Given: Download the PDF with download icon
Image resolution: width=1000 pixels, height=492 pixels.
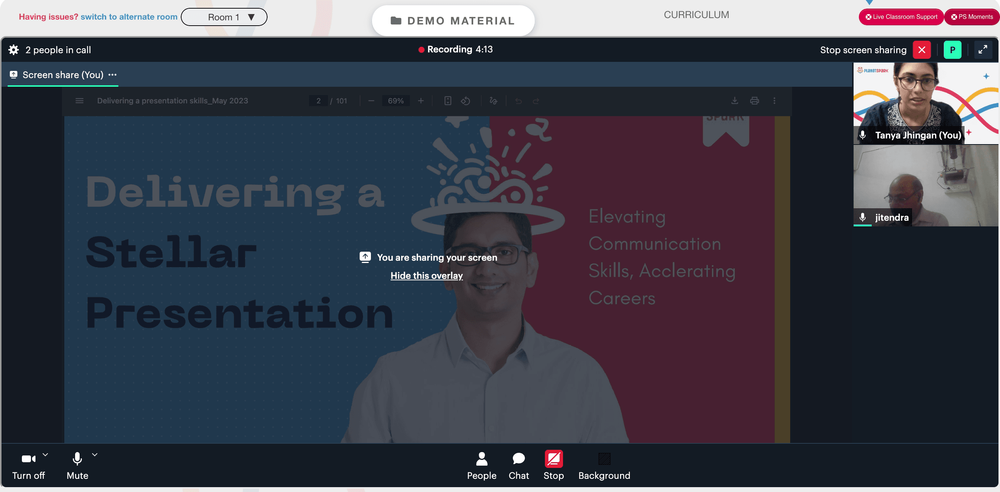Looking at the screenshot, I should (x=734, y=101).
